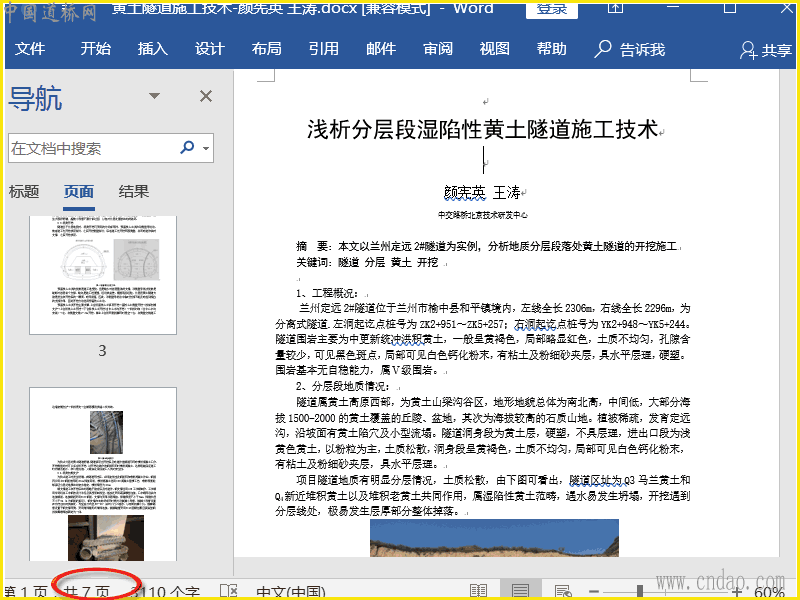Open the 邮件 ribbon tab

[x=381, y=49]
